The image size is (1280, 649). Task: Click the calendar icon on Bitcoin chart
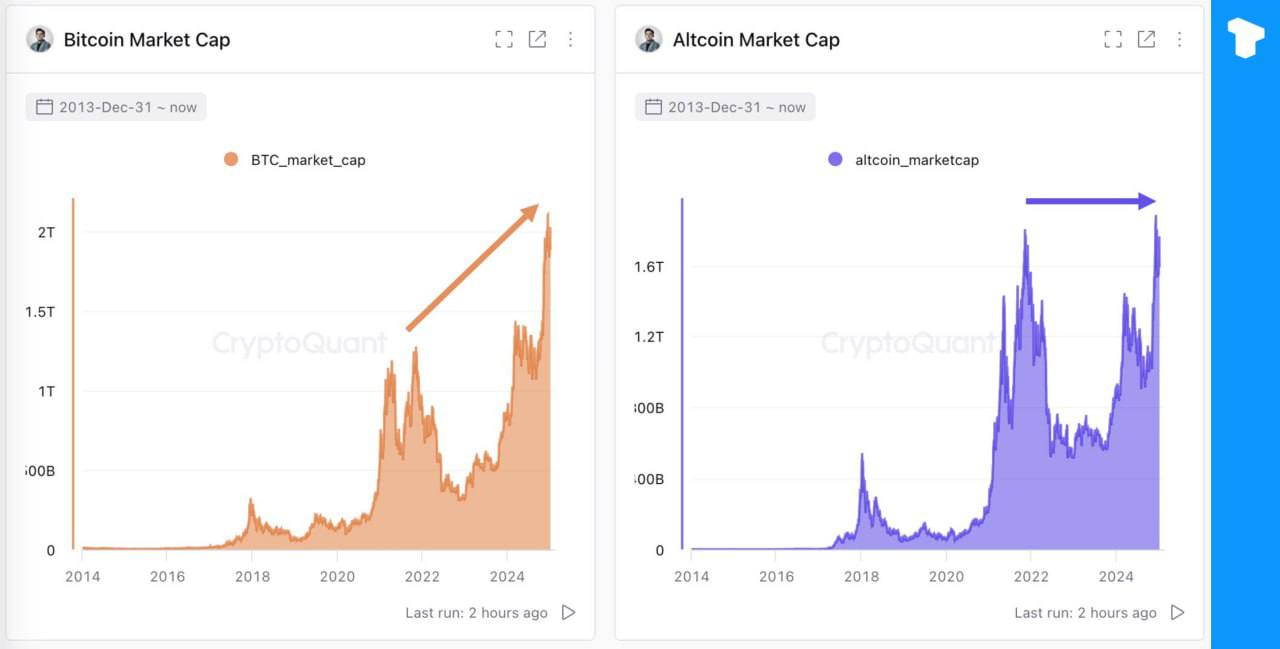[x=44, y=107]
